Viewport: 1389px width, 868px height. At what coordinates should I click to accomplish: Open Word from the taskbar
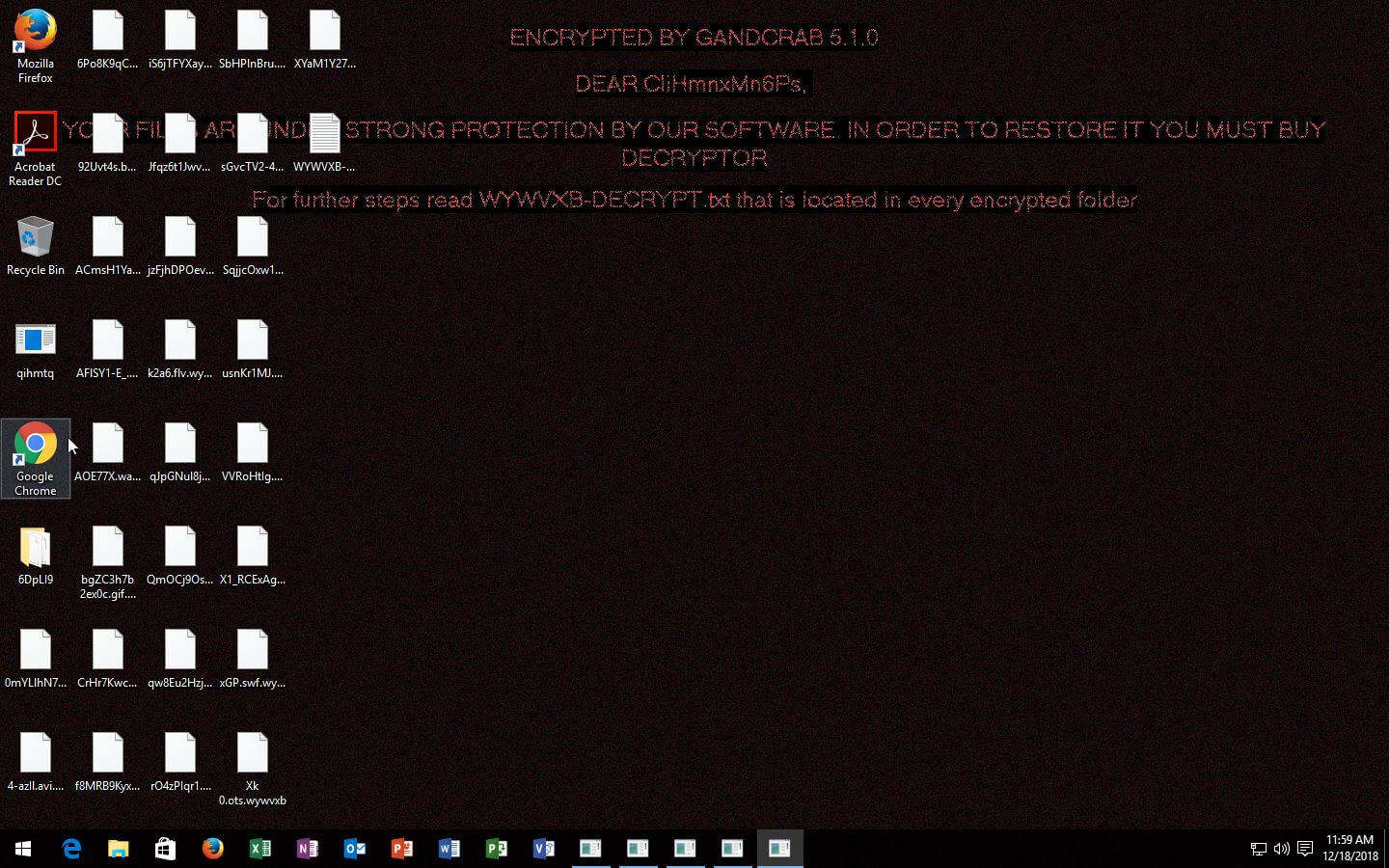click(449, 849)
